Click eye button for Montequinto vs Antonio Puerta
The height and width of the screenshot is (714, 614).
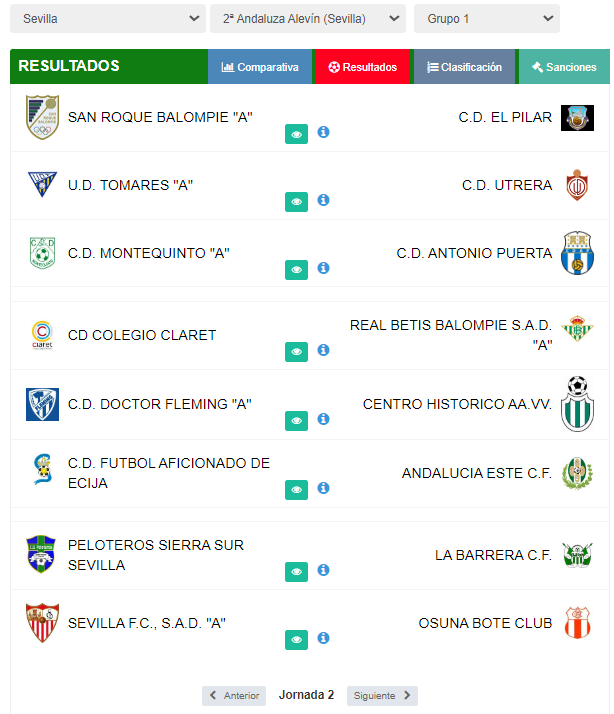297,270
